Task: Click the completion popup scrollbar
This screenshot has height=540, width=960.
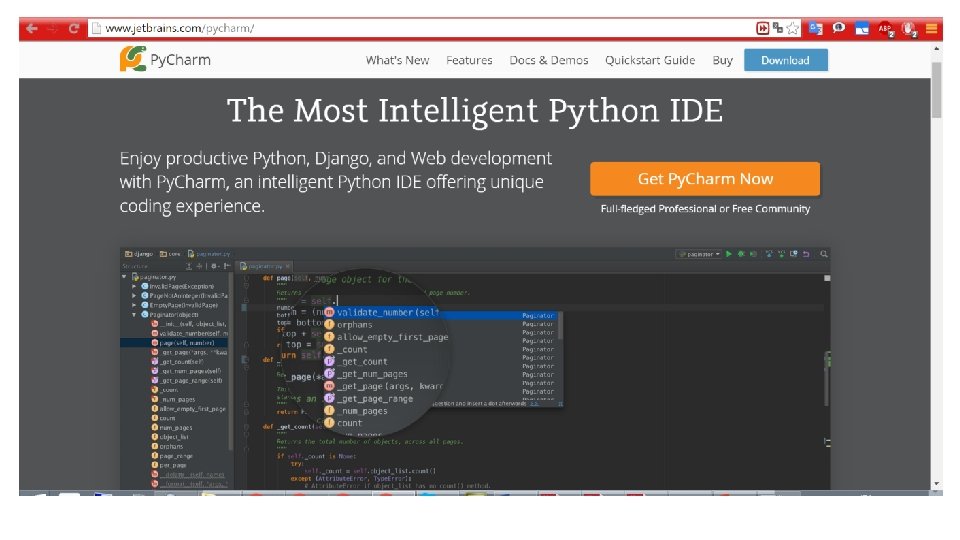Action: 560,326
